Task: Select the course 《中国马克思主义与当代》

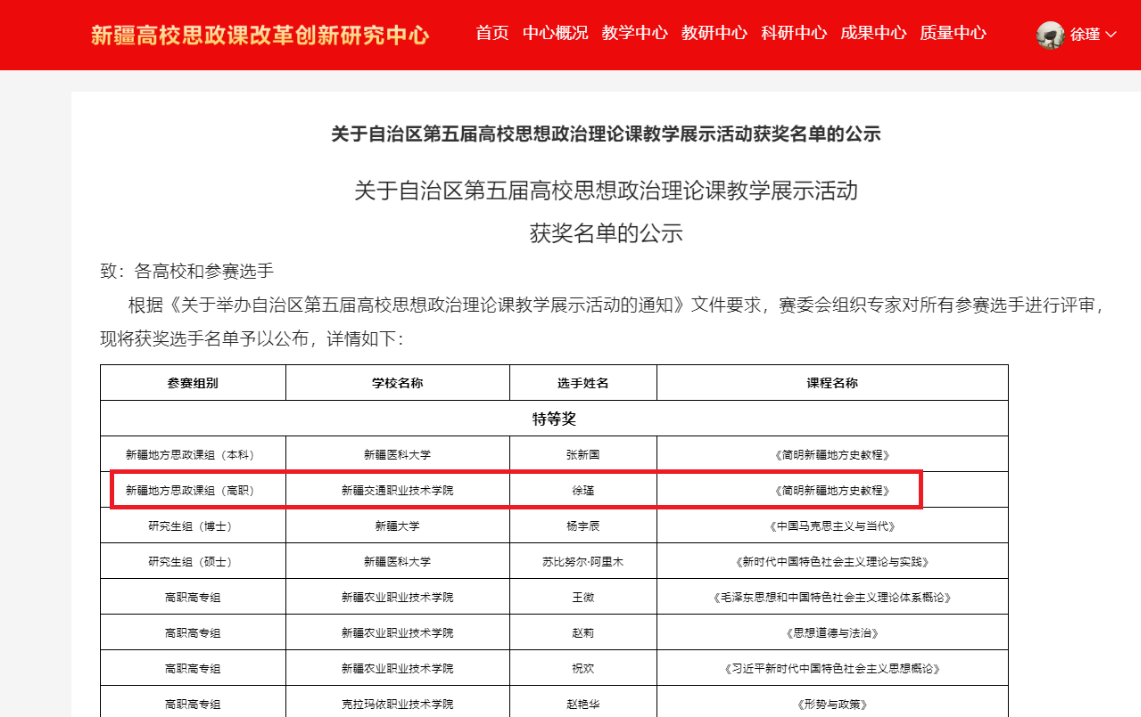Action: coord(832,526)
